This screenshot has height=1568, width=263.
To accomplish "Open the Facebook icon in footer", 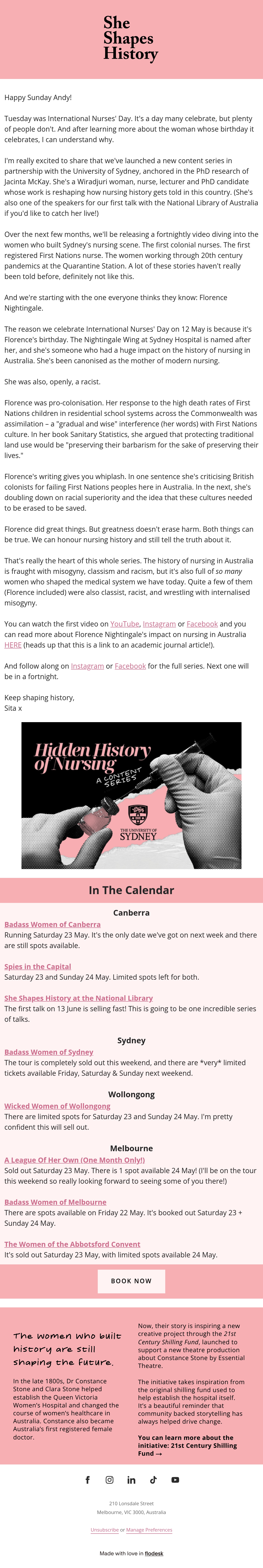I will (88, 1480).
